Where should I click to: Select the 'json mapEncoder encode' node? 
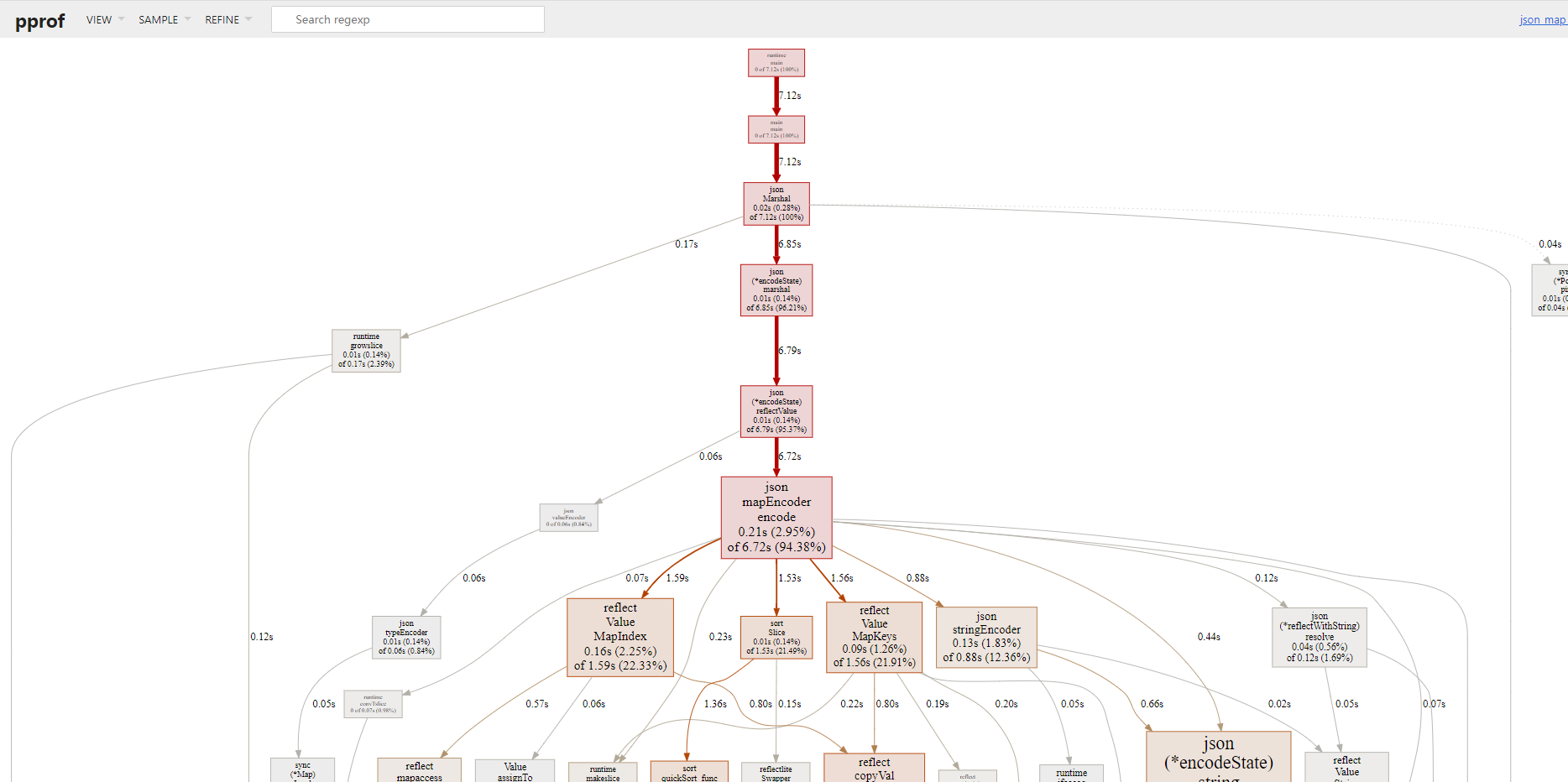click(x=776, y=517)
